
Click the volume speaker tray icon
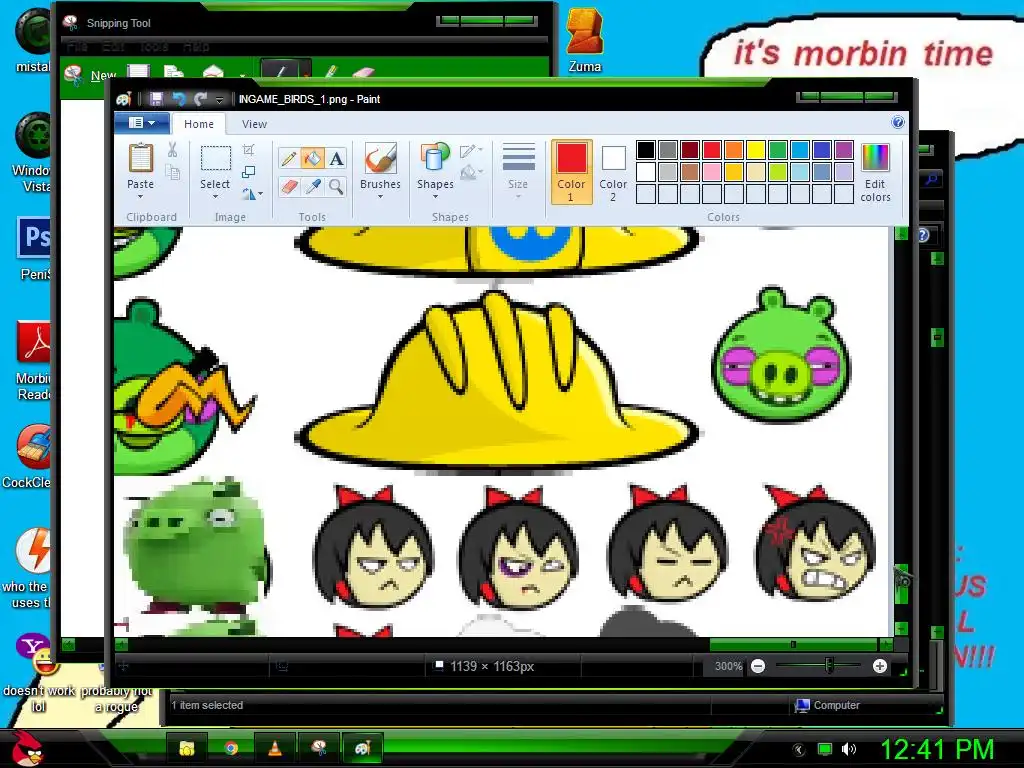[x=849, y=749]
